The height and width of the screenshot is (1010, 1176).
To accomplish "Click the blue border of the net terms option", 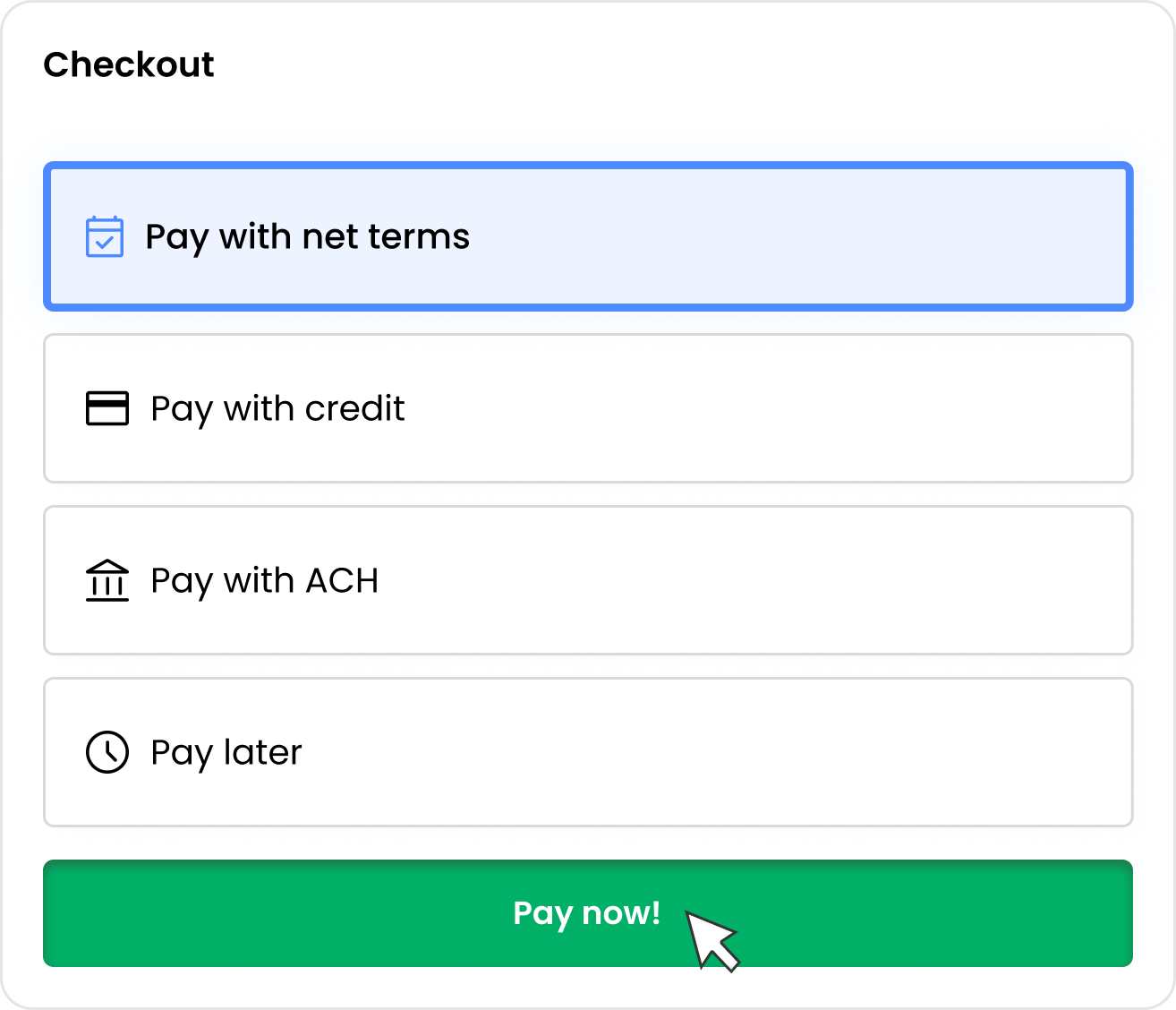I will (x=588, y=165).
